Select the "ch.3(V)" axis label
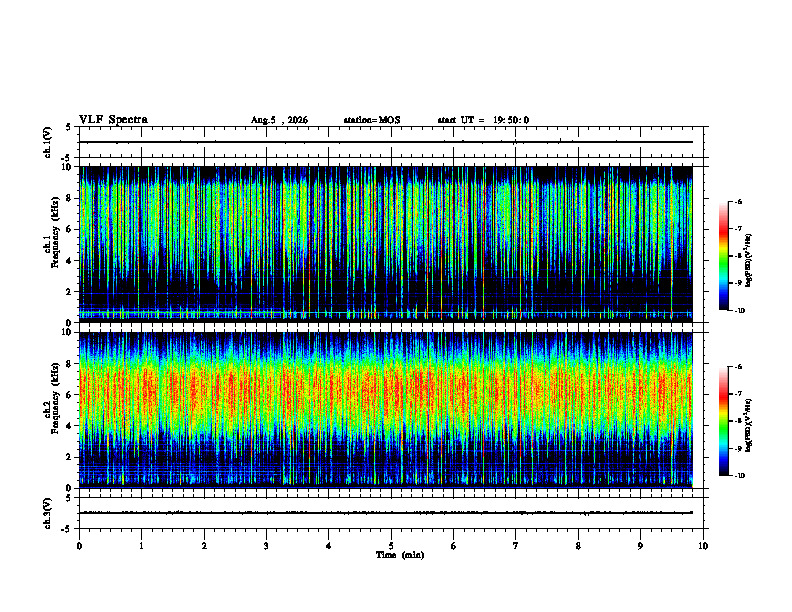Image resolution: width=792 pixels, height=612 pixels. pyautogui.click(x=47, y=514)
